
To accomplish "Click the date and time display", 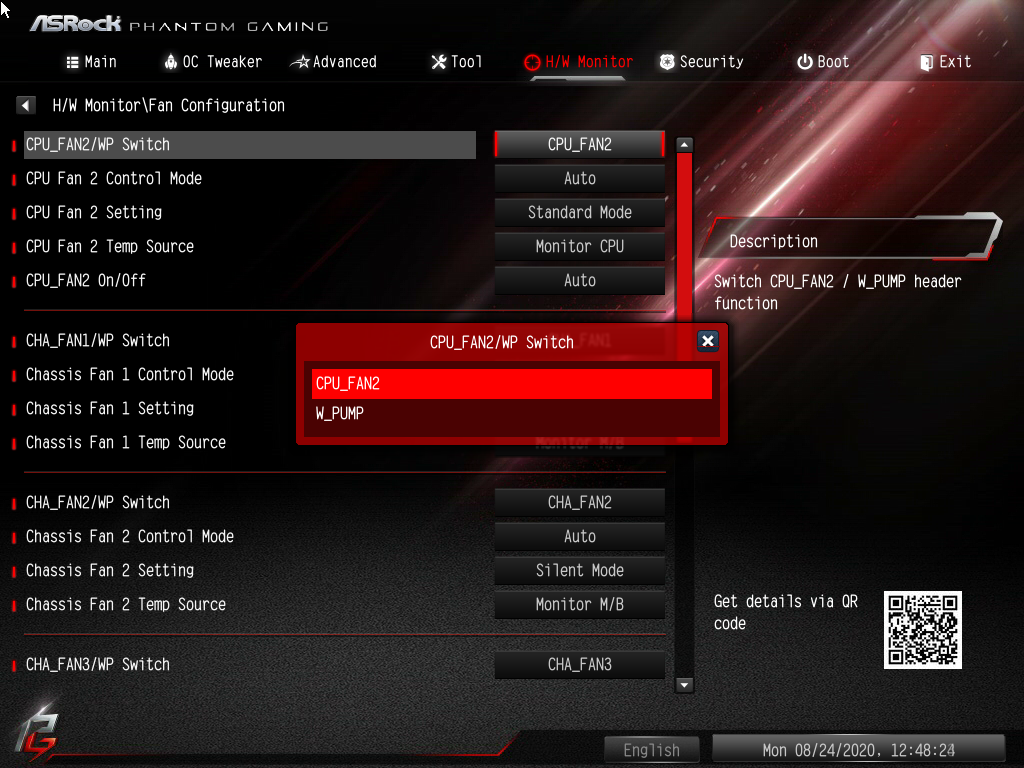I will [858, 750].
